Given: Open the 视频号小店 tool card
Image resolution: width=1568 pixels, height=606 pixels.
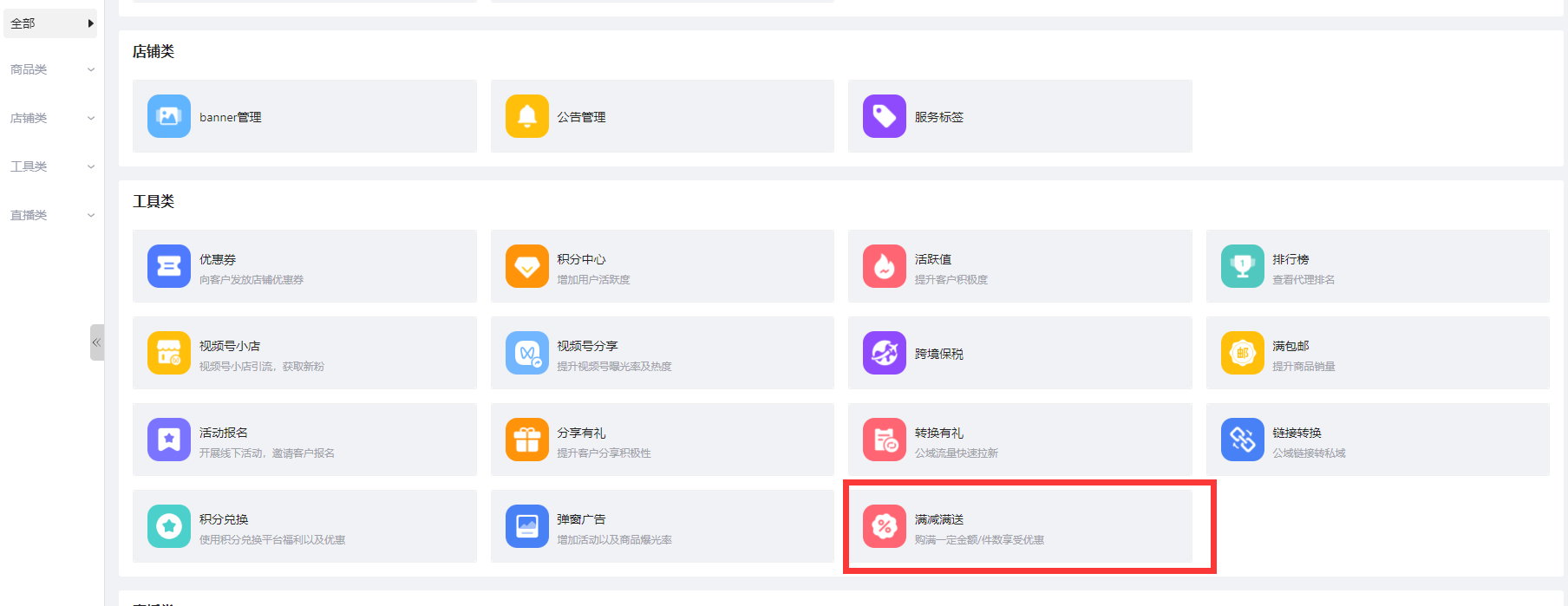Looking at the screenshot, I should pyautogui.click(x=304, y=353).
